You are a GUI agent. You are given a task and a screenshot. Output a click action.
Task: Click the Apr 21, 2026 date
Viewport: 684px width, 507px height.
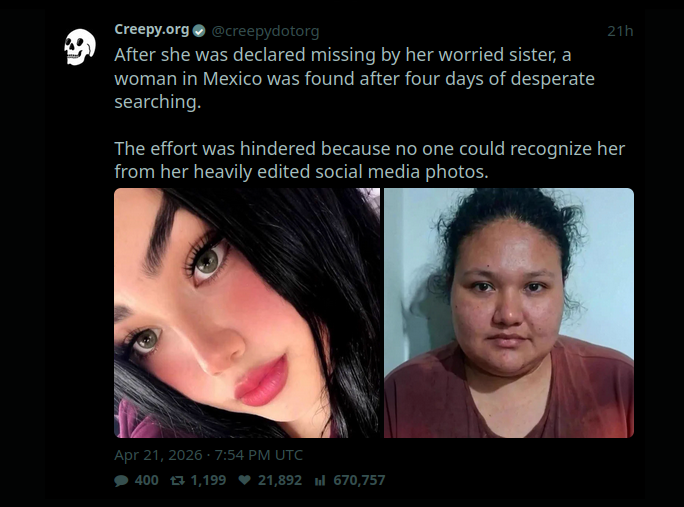pos(158,455)
